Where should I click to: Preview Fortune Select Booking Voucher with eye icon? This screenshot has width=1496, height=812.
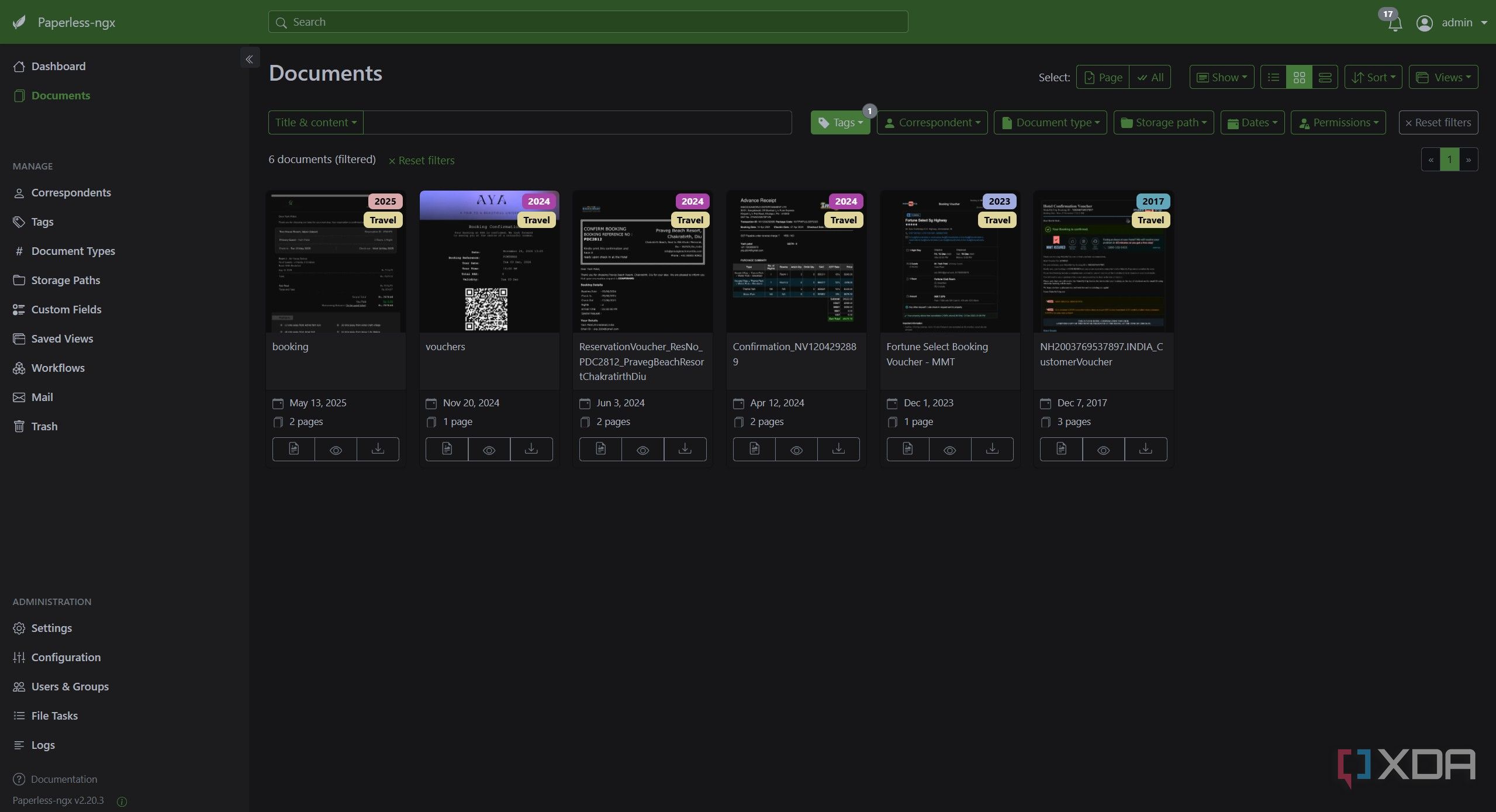click(x=950, y=449)
